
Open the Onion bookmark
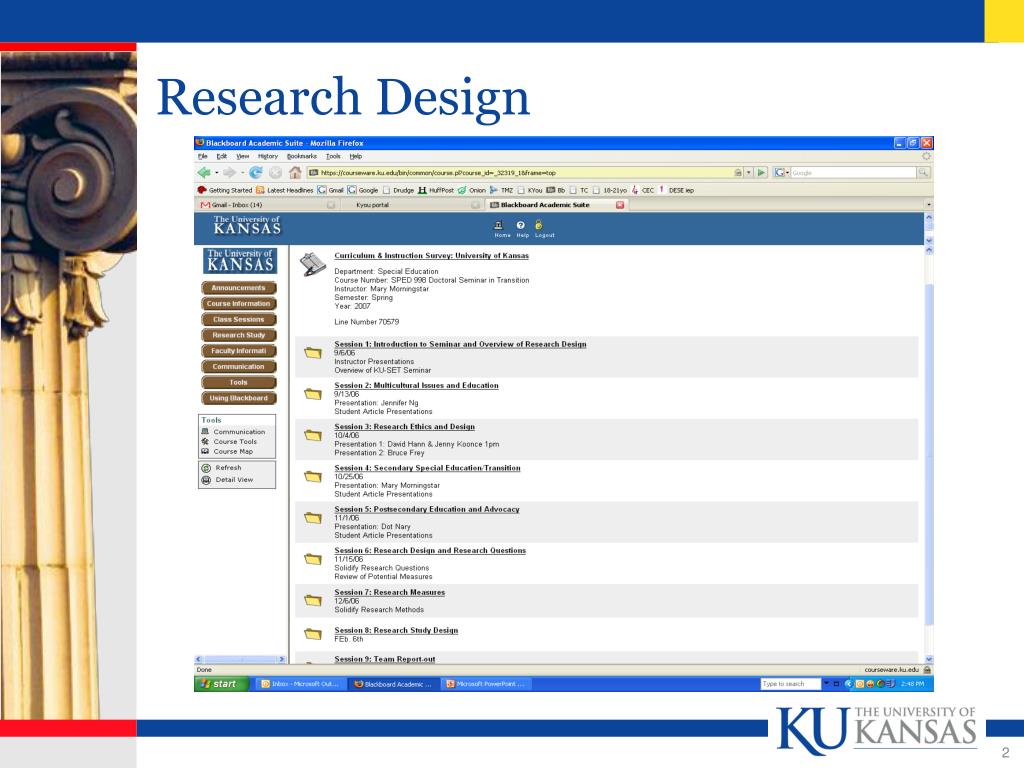(x=472, y=190)
